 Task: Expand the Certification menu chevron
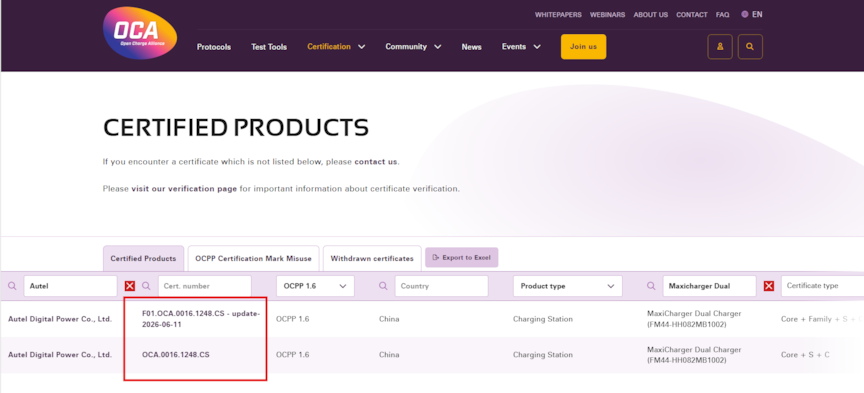pos(361,47)
